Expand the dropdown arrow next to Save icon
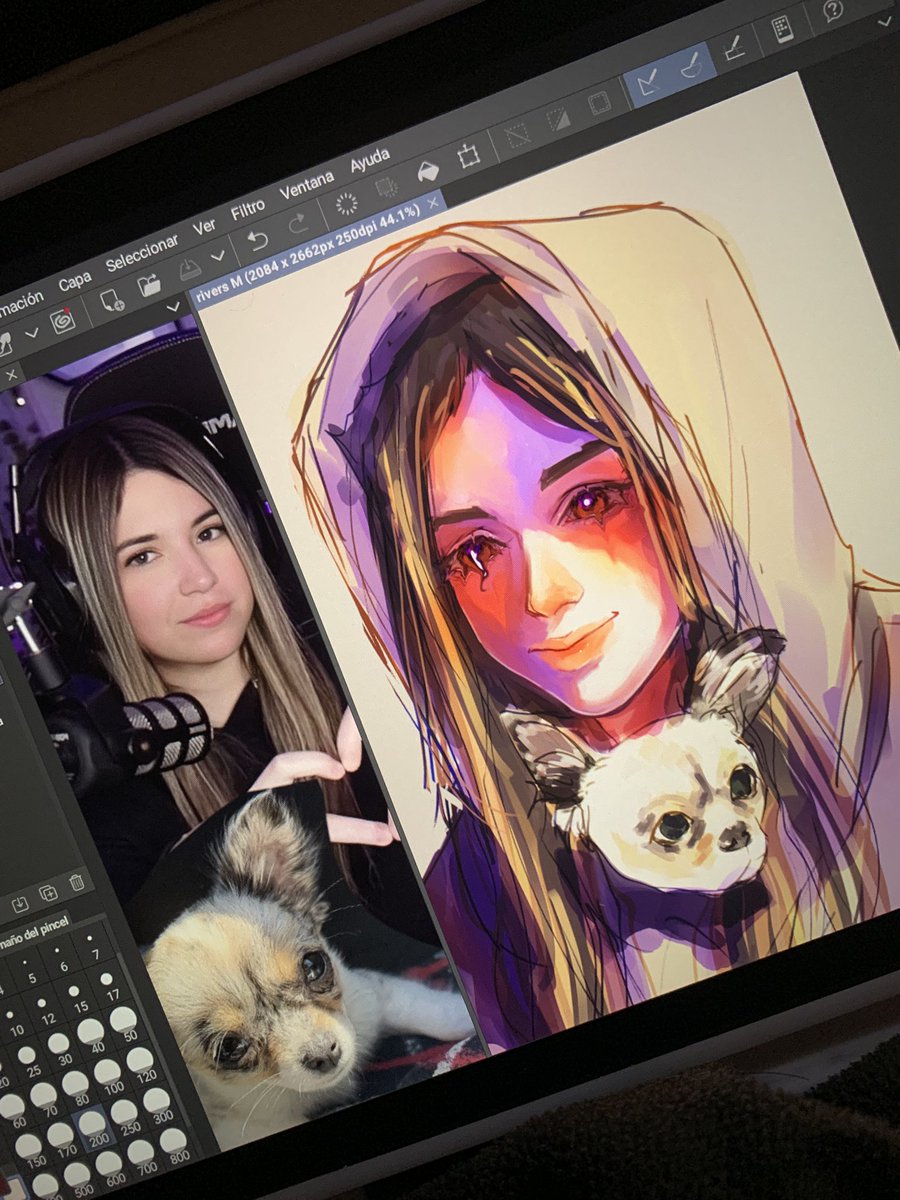Viewport: 900px width, 1200px height. pos(217,256)
